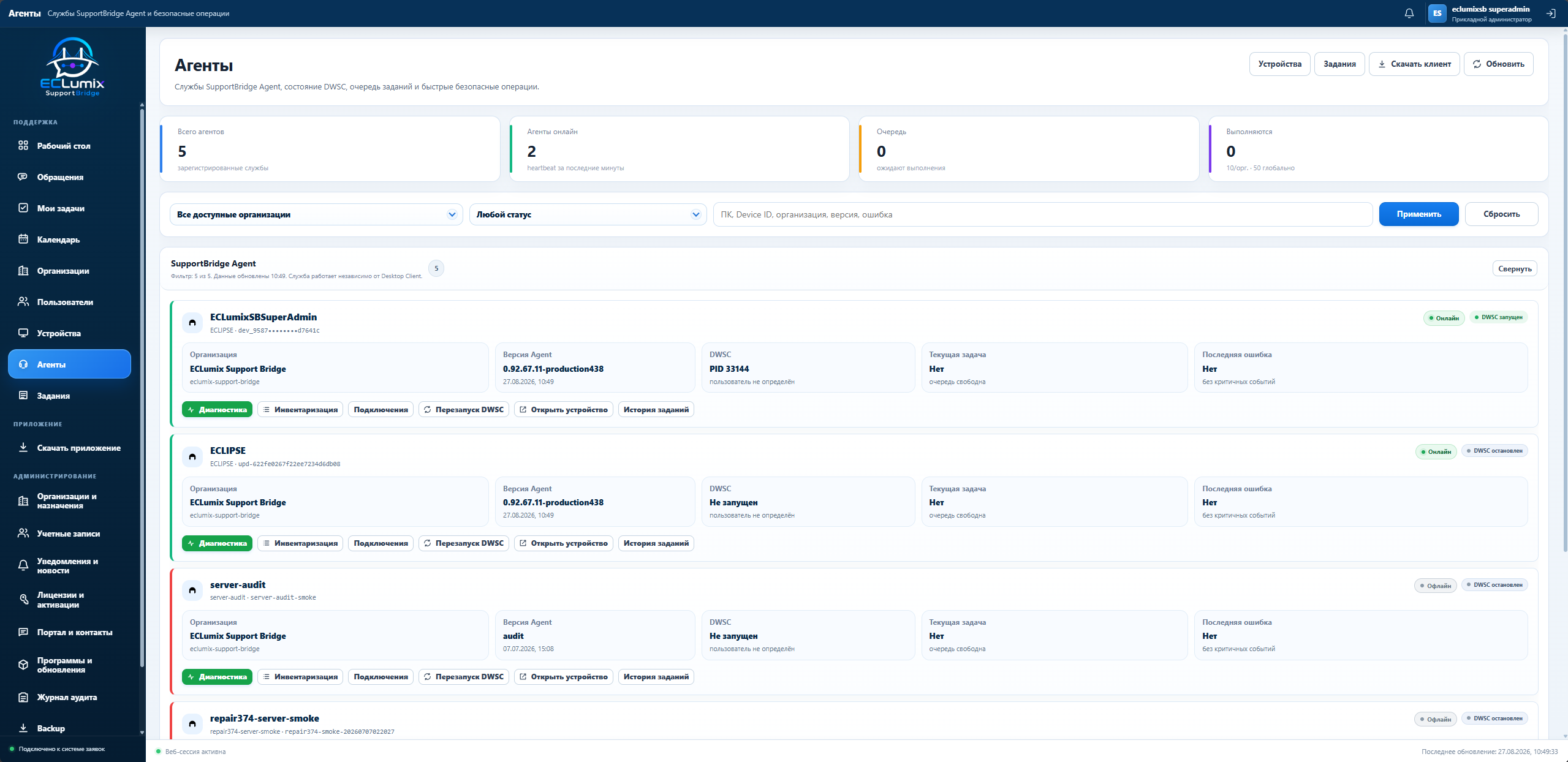
Task: Click Открыть устройство for server-audit agent
Action: pos(564,677)
